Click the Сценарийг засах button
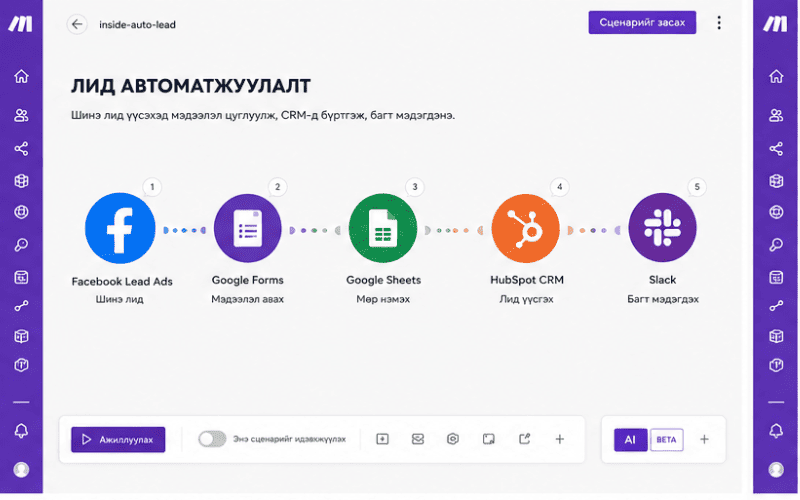The height and width of the screenshot is (500, 800). 642,22
